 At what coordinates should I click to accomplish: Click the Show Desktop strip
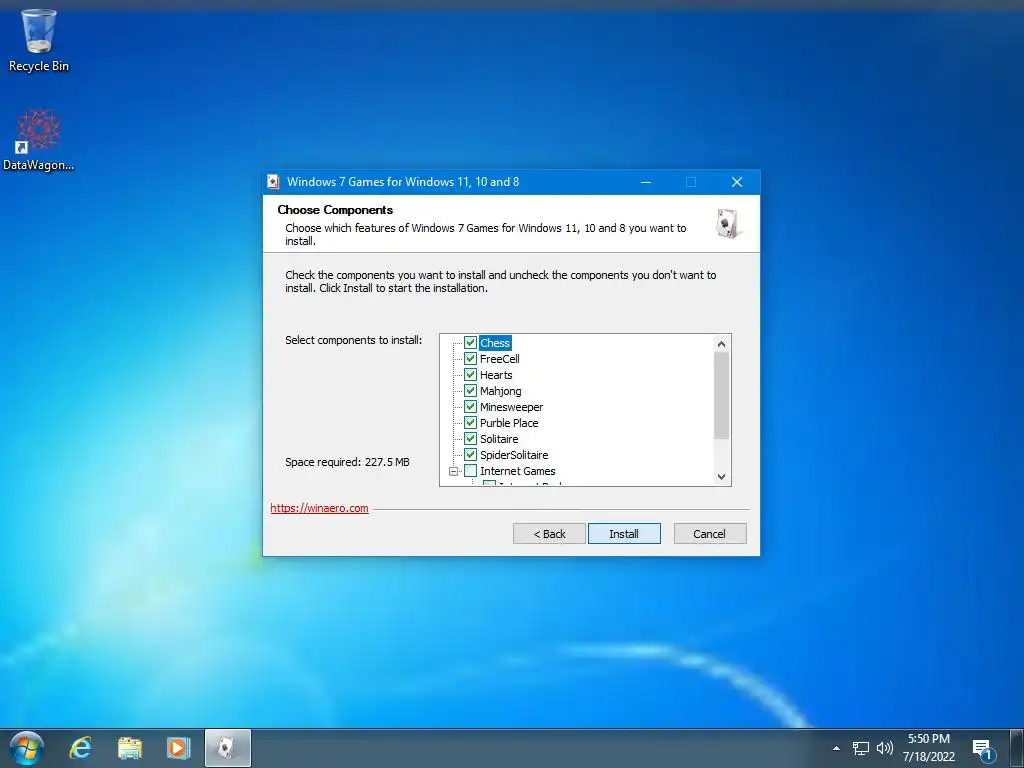(1017, 748)
